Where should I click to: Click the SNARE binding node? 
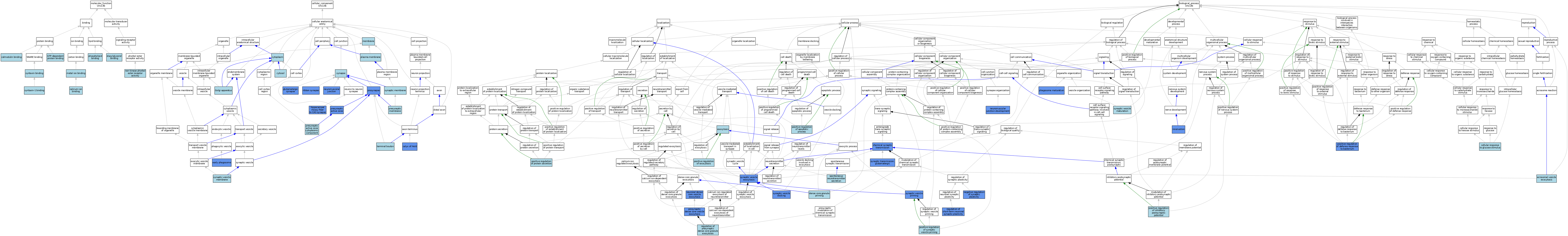point(34,57)
